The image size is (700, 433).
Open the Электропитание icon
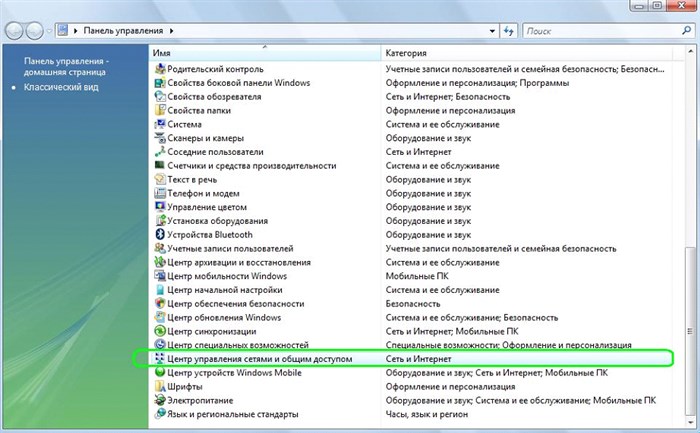(160, 400)
